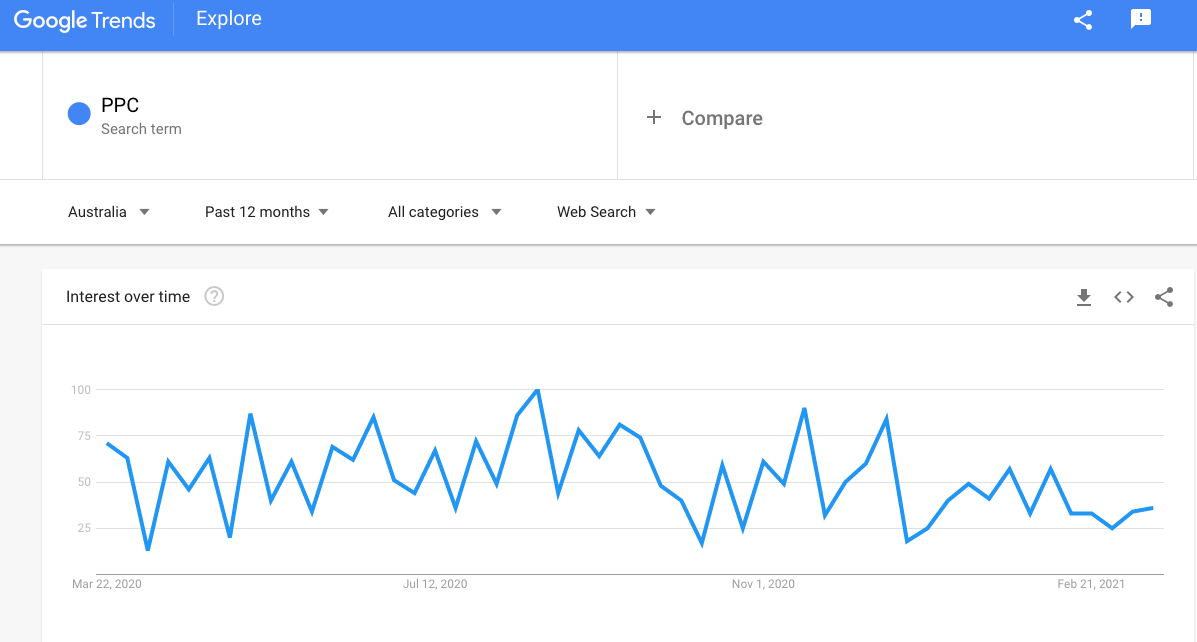Open the Past 12 months time dropdown
1197x642 pixels.
coord(266,211)
